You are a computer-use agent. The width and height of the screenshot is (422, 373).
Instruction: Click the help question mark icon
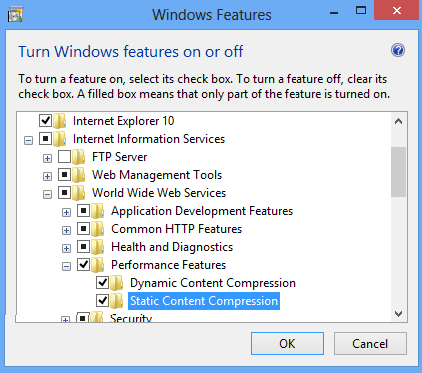click(x=398, y=50)
